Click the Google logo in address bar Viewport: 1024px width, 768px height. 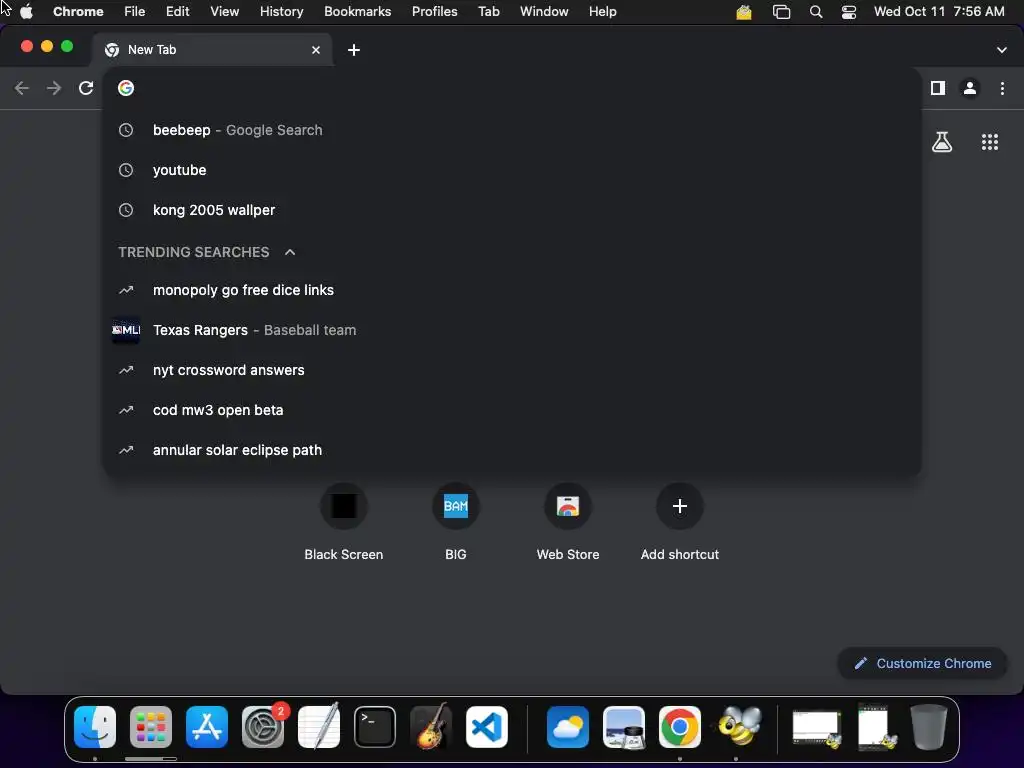[x=126, y=88]
